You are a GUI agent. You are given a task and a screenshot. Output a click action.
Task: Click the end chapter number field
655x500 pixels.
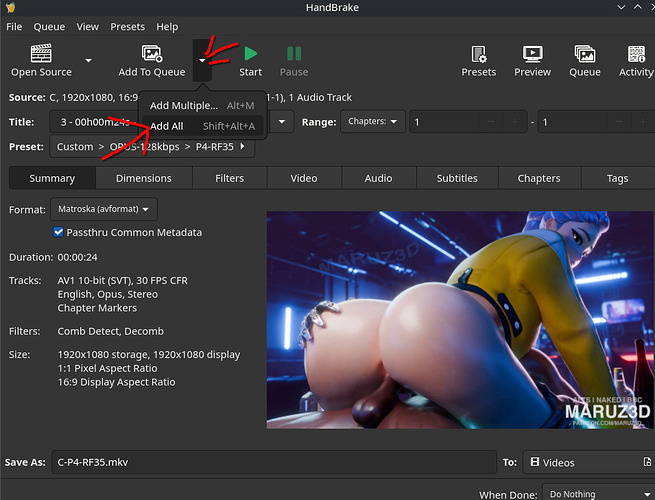[572, 122]
